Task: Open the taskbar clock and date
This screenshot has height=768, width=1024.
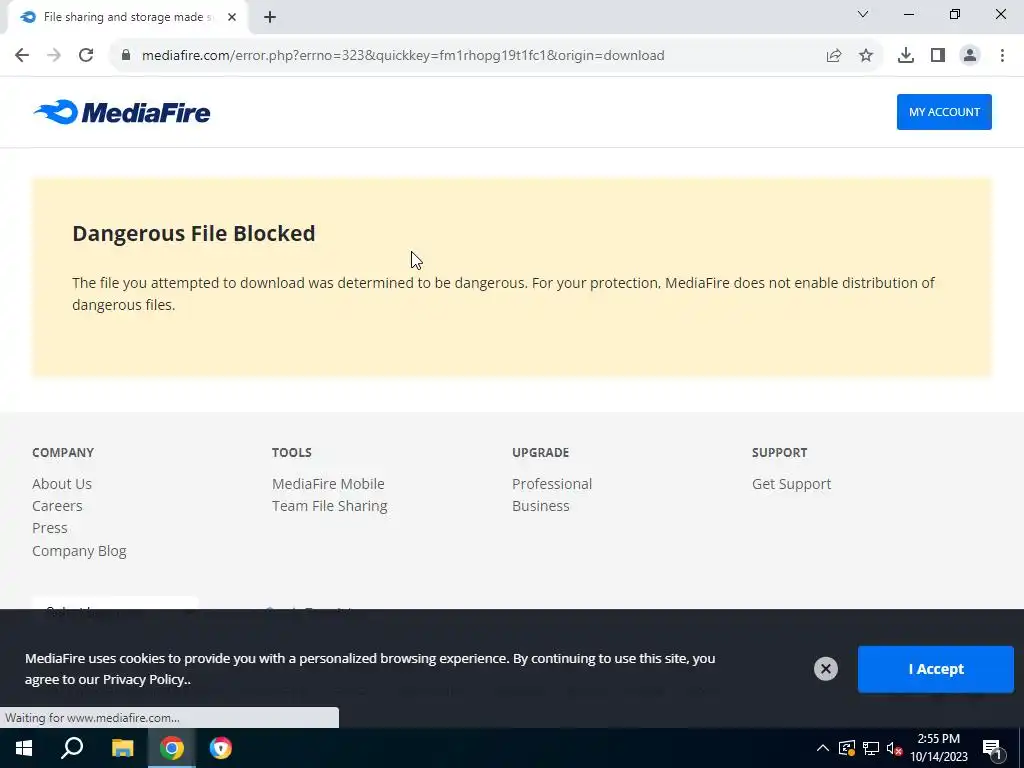Action: click(938, 748)
